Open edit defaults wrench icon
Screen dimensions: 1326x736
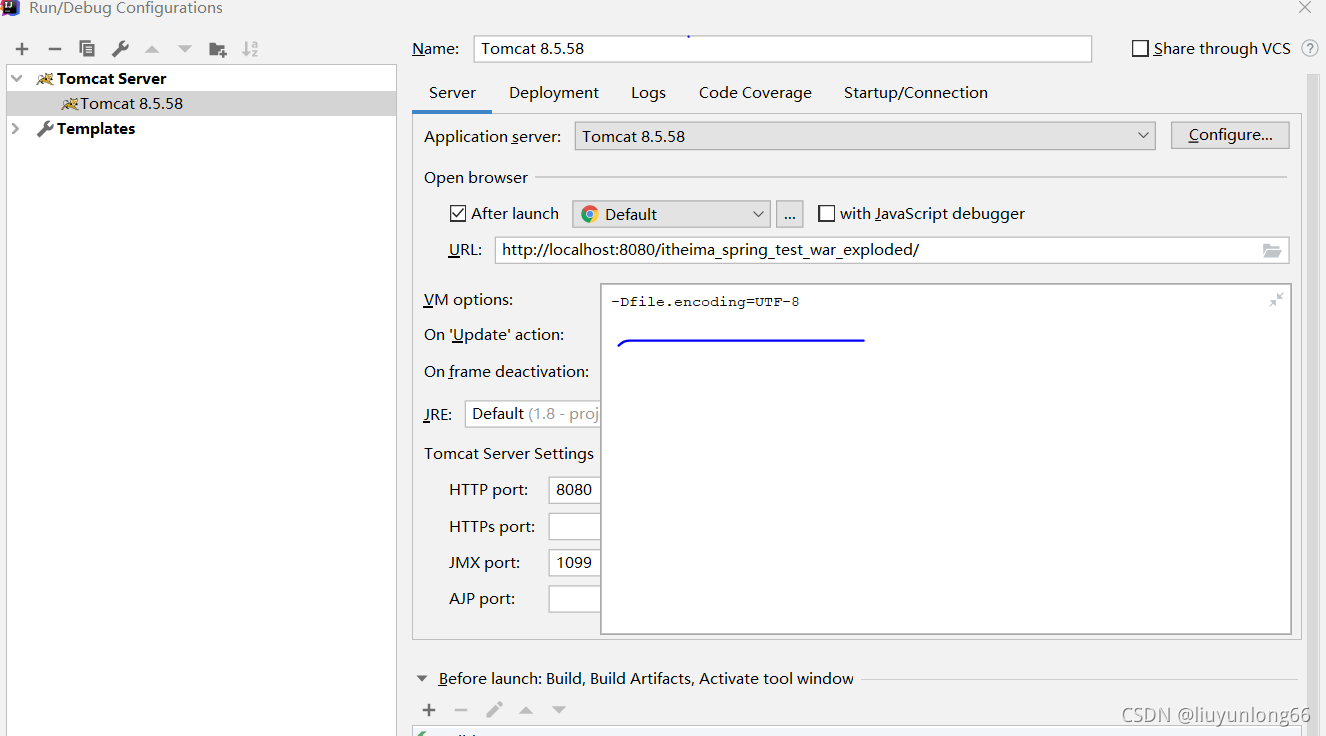pos(120,49)
